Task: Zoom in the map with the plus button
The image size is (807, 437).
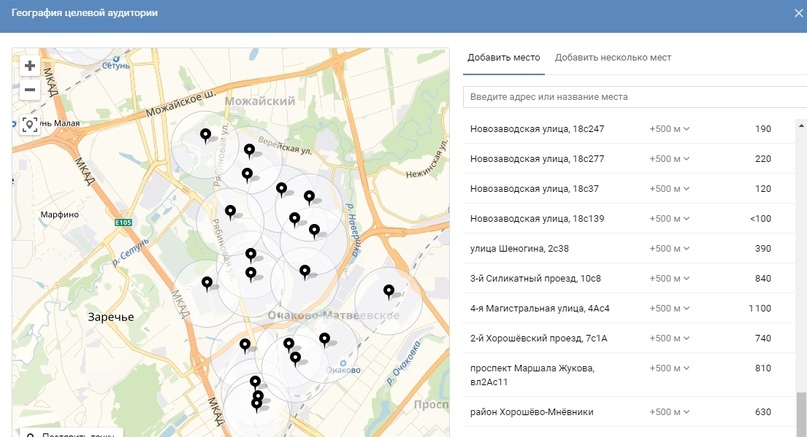Action: (30, 65)
